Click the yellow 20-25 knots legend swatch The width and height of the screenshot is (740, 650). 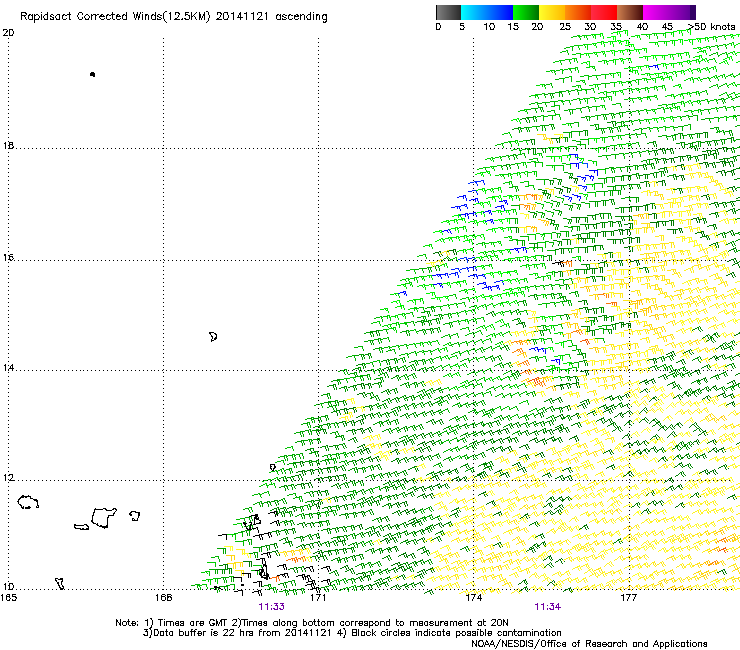(552, 12)
